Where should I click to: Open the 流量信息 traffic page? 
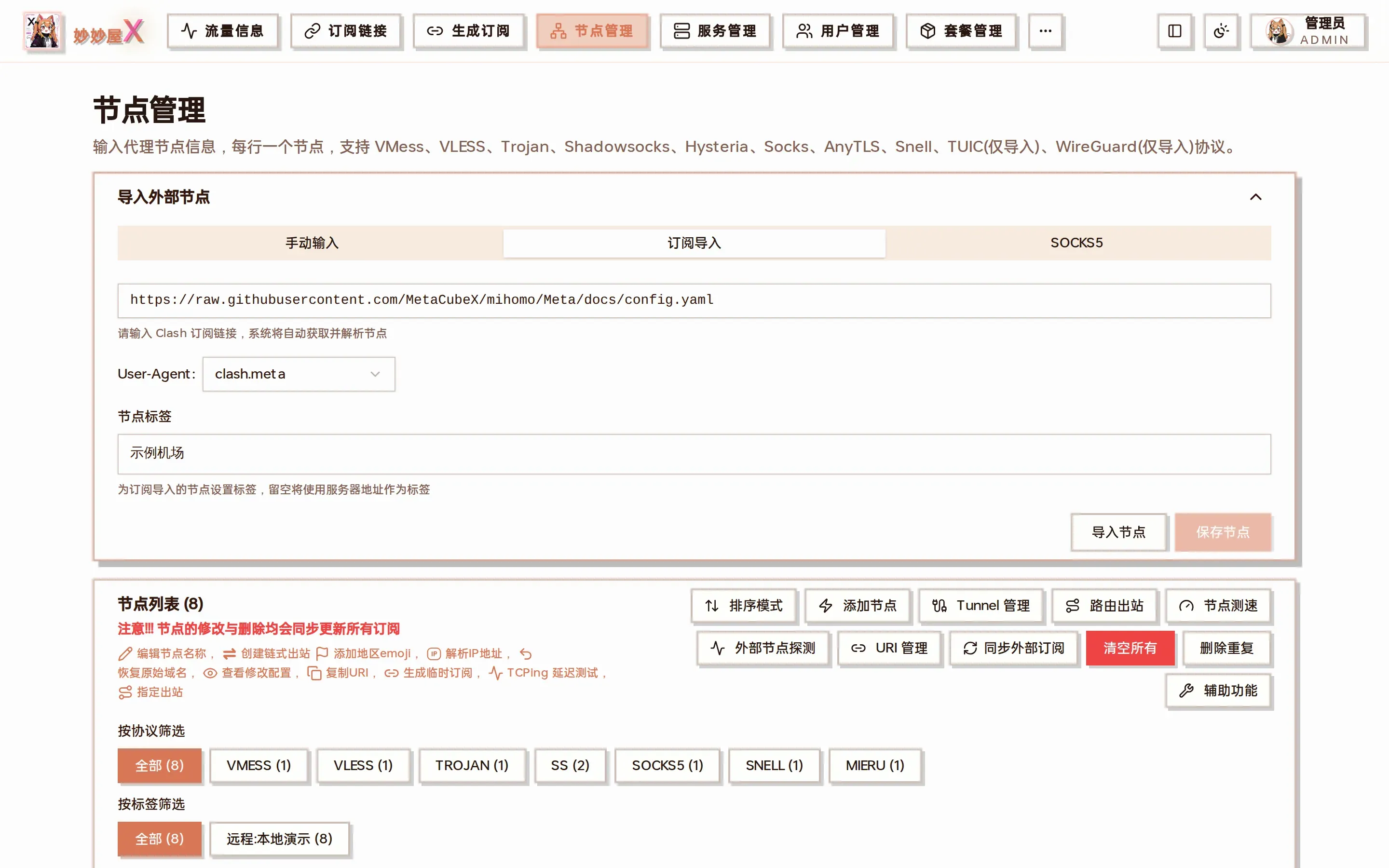tap(222, 31)
